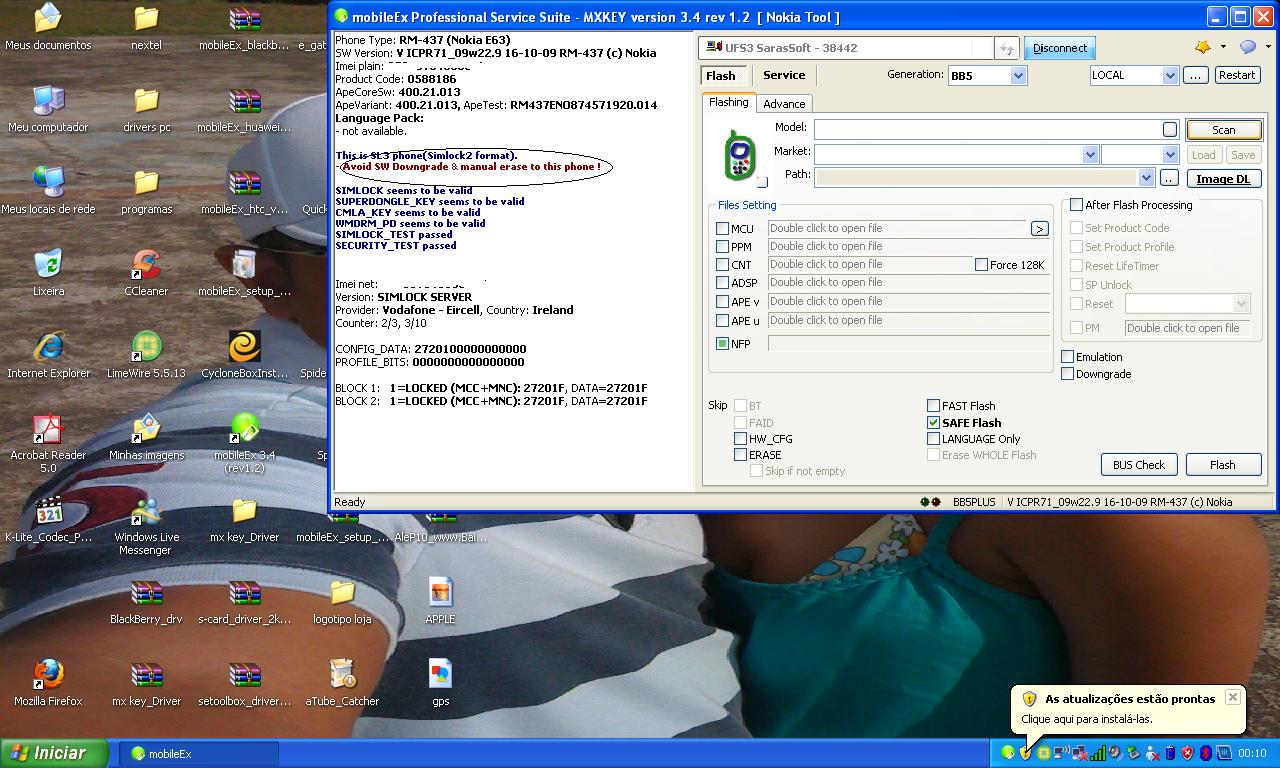Viewport: 1280px width, 768px height.
Task: Click the Image DL button
Action: pyautogui.click(x=1223, y=179)
